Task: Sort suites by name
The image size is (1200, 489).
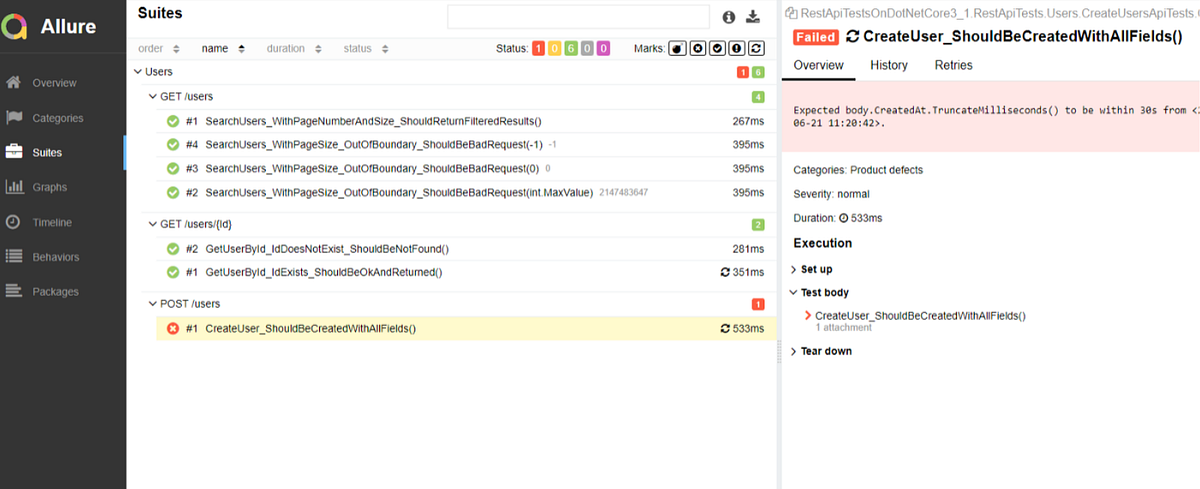Action: point(223,48)
